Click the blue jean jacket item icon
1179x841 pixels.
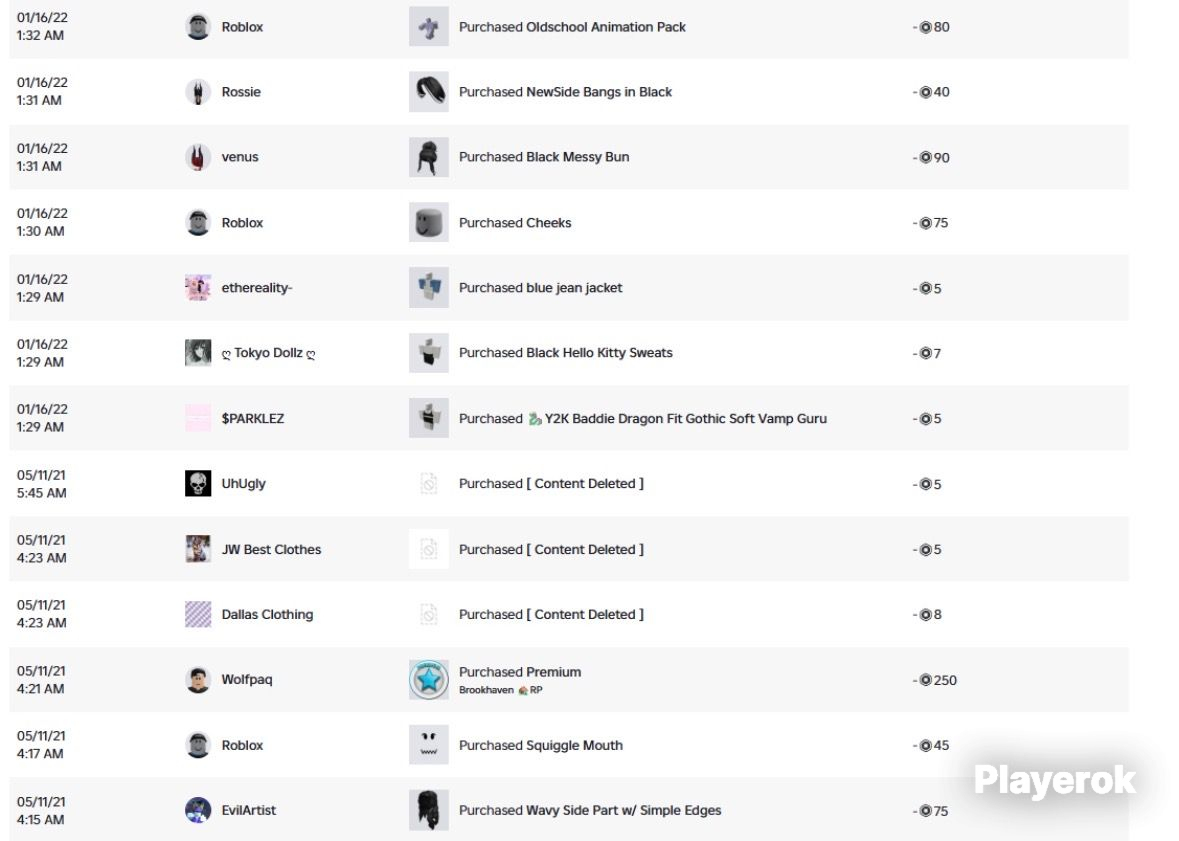pyautogui.click(x=429, y=287)
